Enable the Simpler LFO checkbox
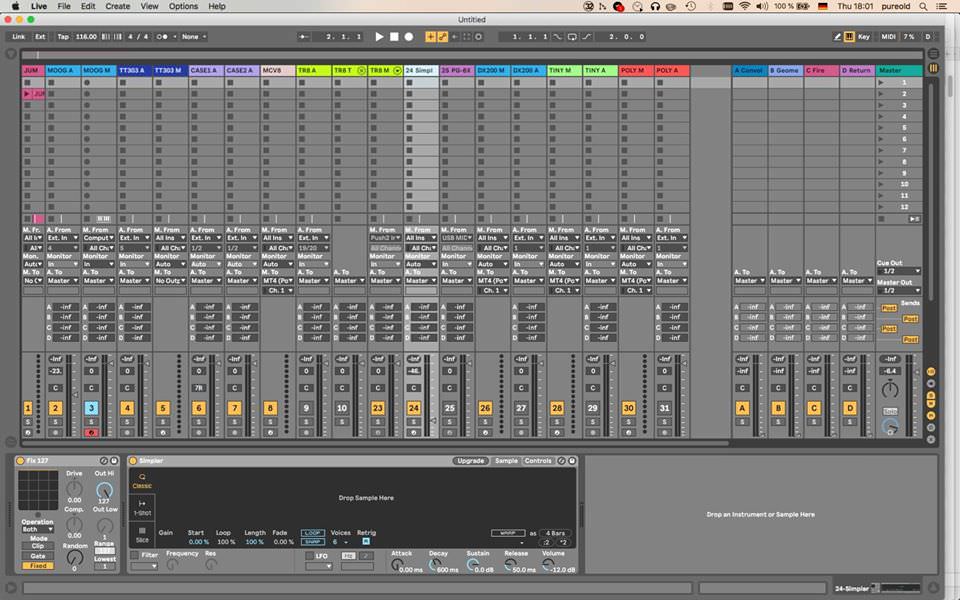This screenshot has height=600, width=960. point(309,556)
